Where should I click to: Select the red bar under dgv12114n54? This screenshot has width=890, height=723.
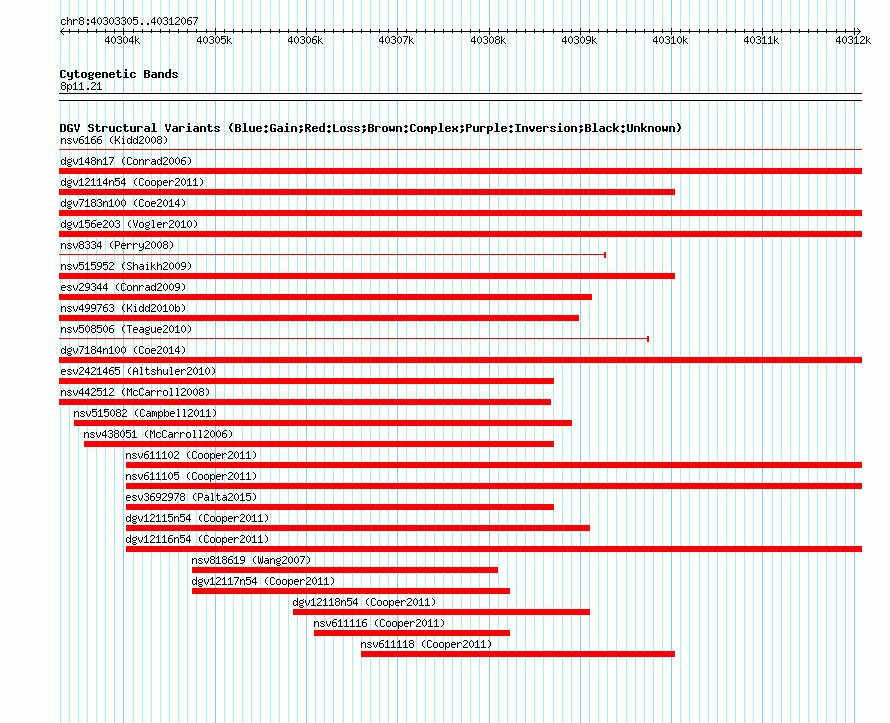367,192
